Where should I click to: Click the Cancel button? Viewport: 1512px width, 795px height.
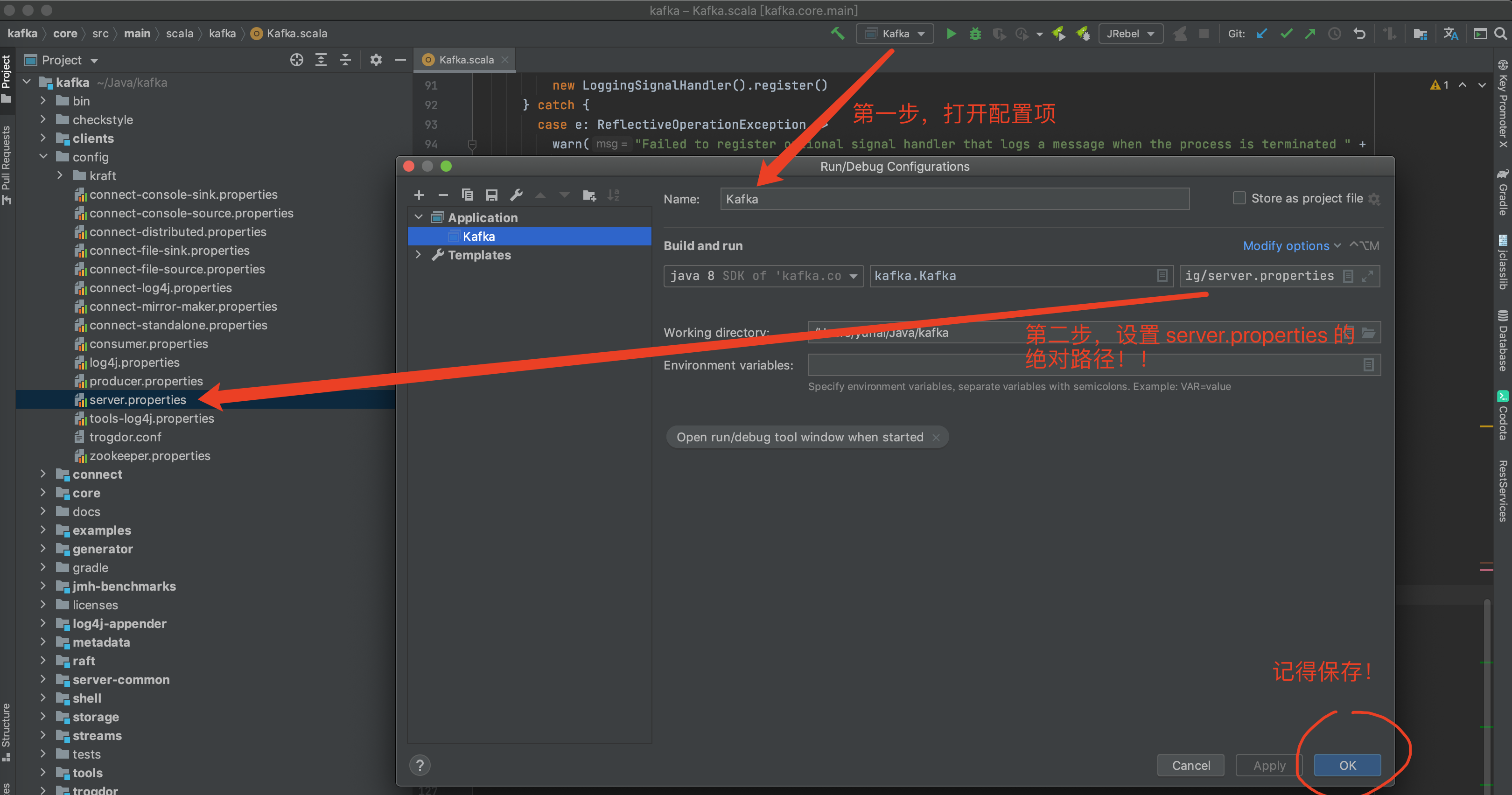pyautogui.click(x=1190, y=765)
